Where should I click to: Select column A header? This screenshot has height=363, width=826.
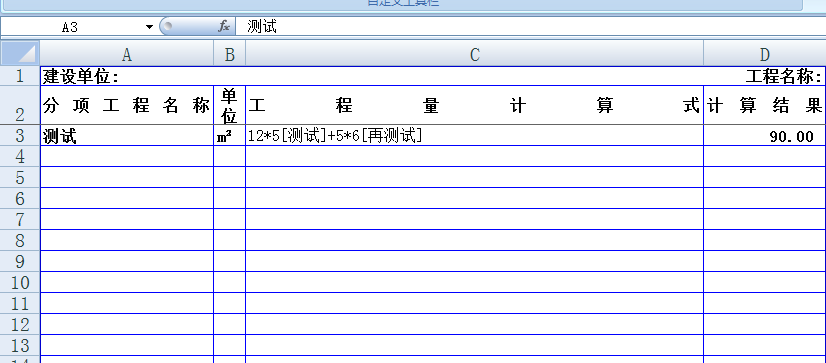[x=126, y=54]
